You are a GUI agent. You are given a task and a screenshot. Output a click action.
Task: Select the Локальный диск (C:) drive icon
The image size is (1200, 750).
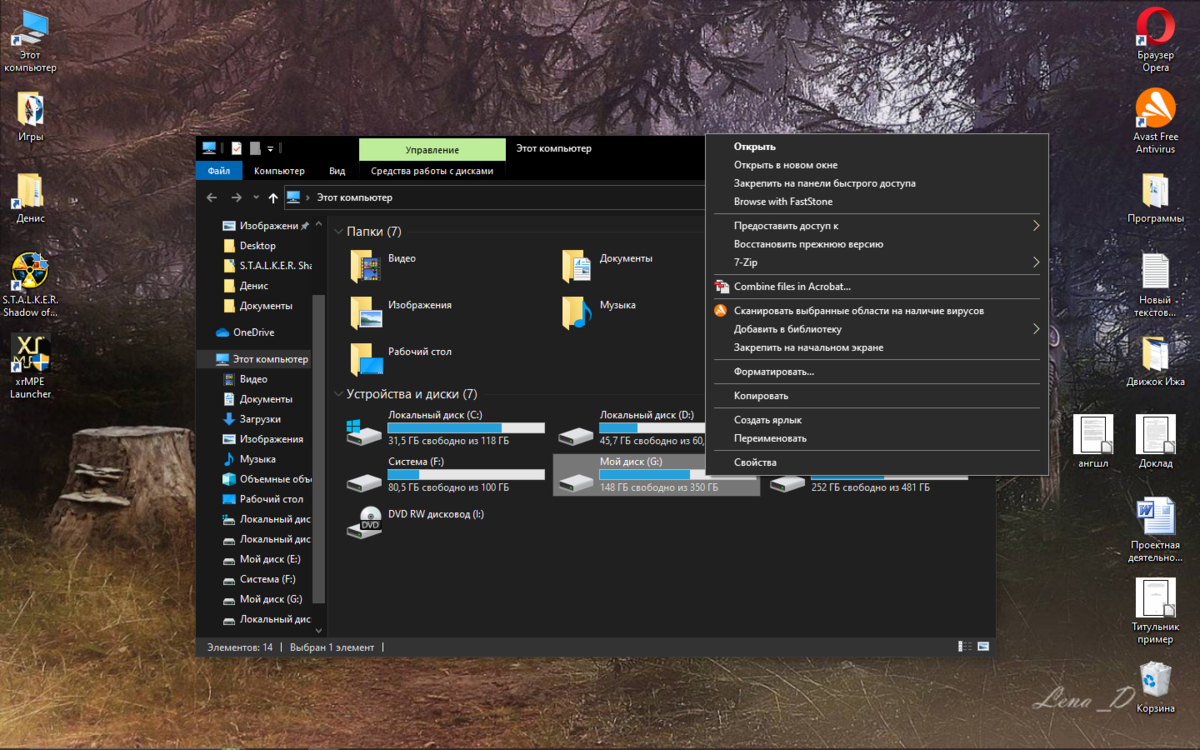[364, 431]
